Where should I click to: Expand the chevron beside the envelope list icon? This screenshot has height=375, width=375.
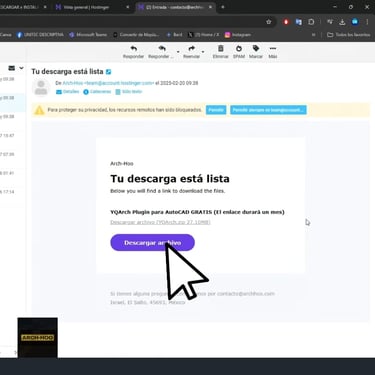tap(21, 68)
